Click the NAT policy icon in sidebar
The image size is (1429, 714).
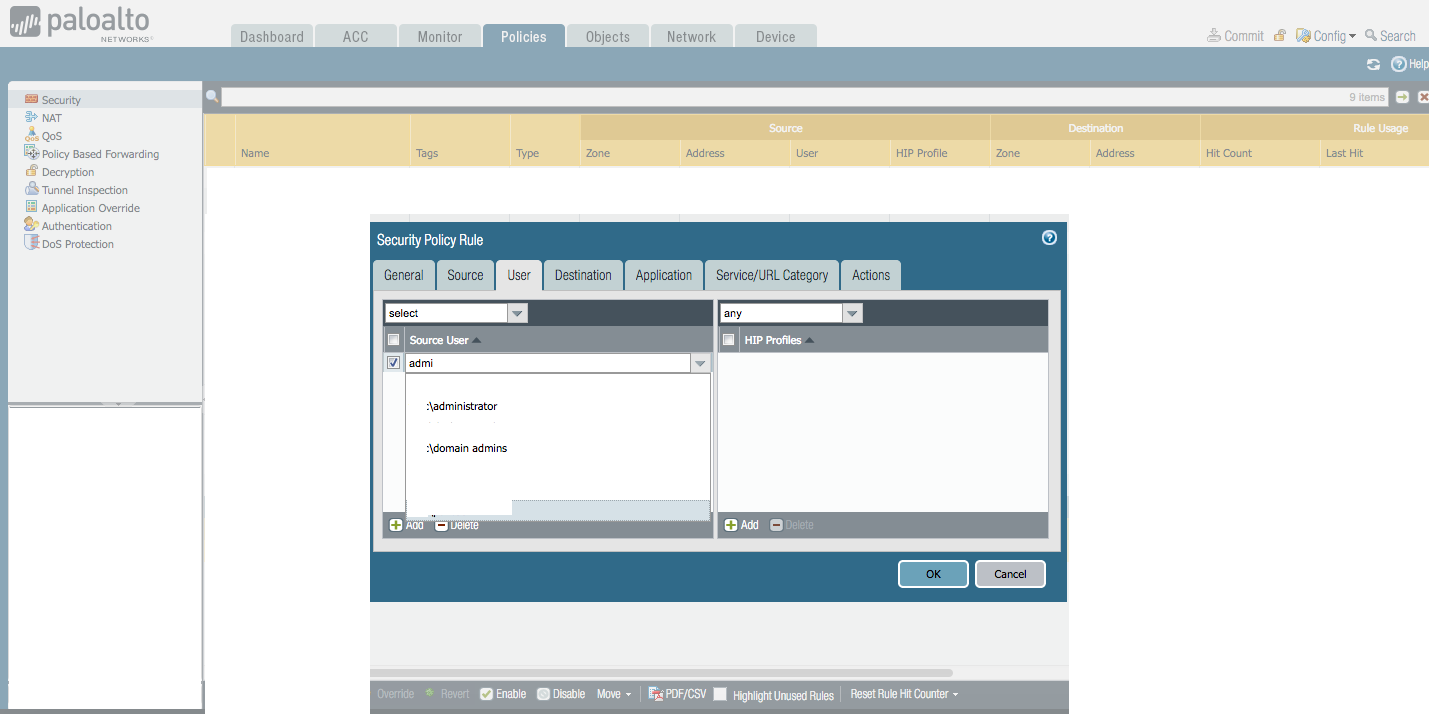tap(31, 118)
